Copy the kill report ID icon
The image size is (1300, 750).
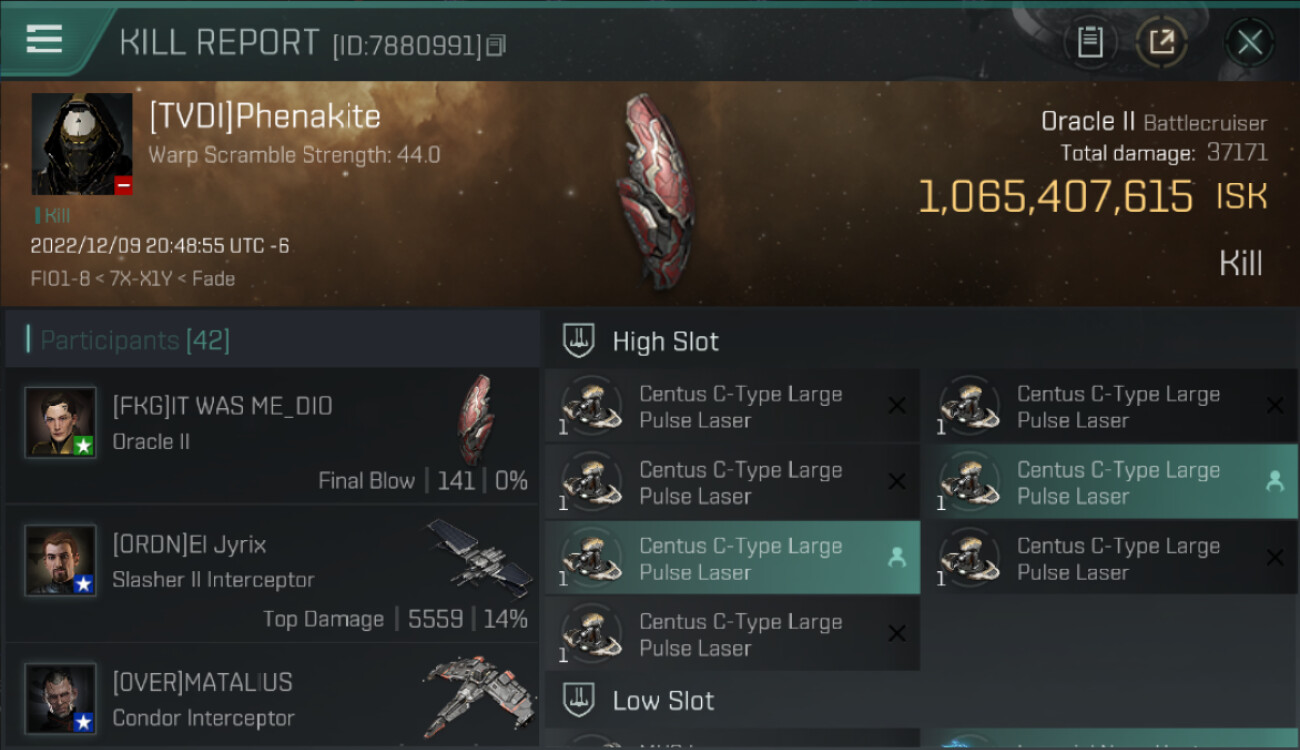(x=497, y=45)
